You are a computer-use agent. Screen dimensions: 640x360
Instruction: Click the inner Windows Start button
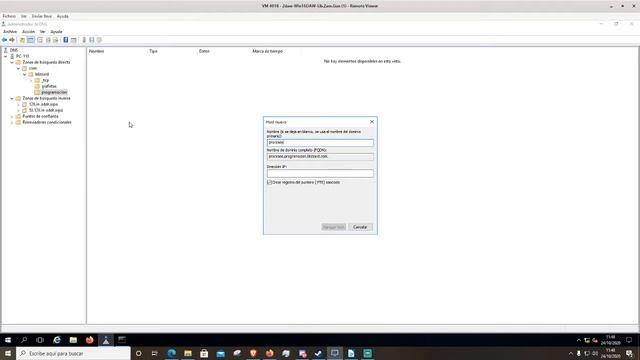[8, 340]
